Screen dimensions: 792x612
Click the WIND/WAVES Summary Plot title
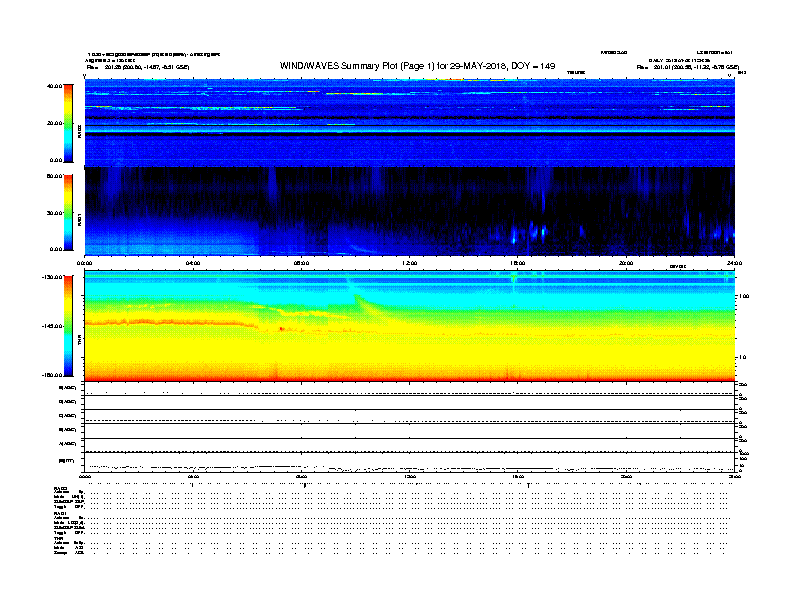click(417, 66)
